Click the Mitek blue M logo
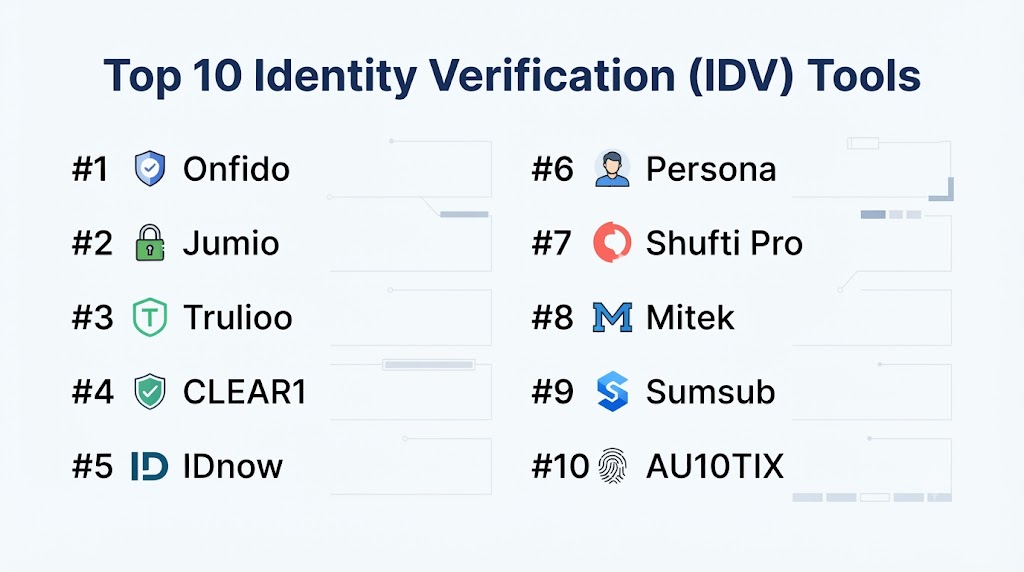This screenshot has height=572, width=1024. pos(612,317)
